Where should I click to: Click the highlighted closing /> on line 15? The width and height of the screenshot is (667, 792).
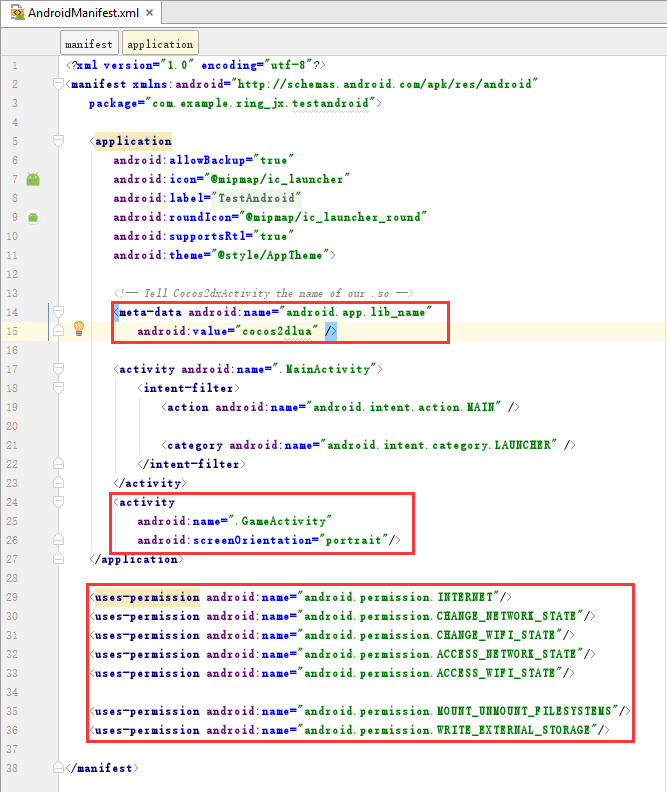(x=331, y=331)
